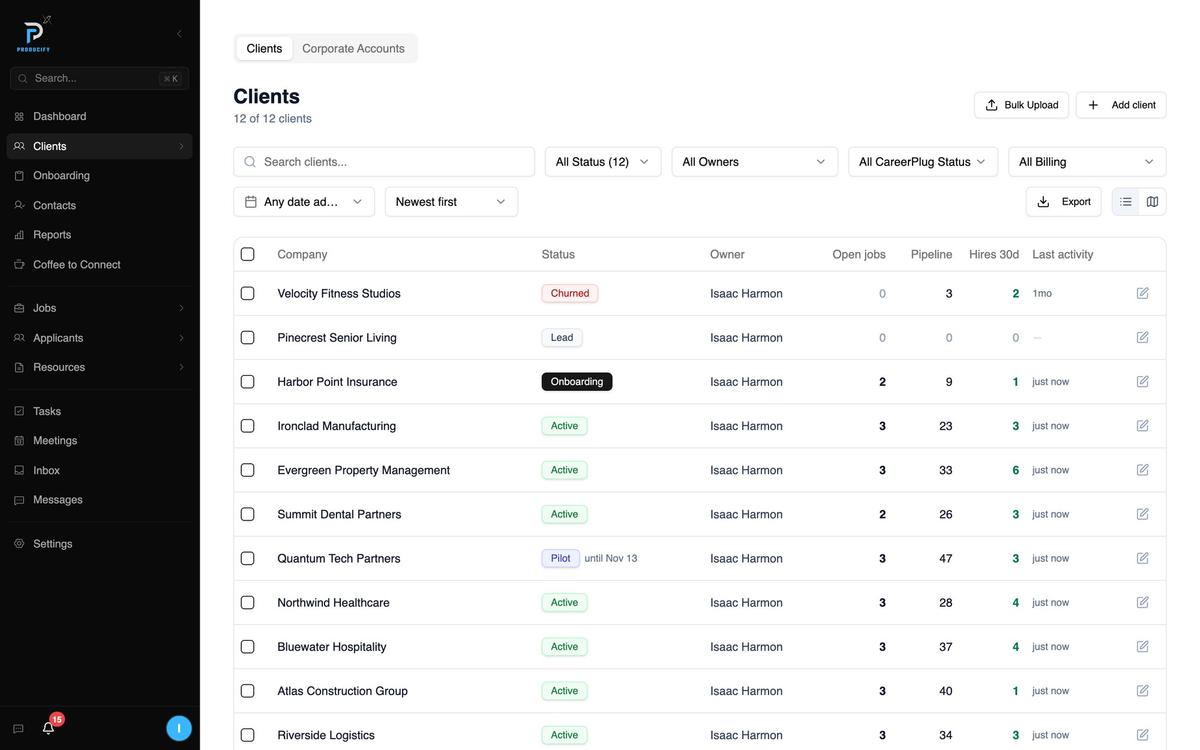Open Messages in the sidebar
The height and width of the screenshot is (750, 1200).
100,500
